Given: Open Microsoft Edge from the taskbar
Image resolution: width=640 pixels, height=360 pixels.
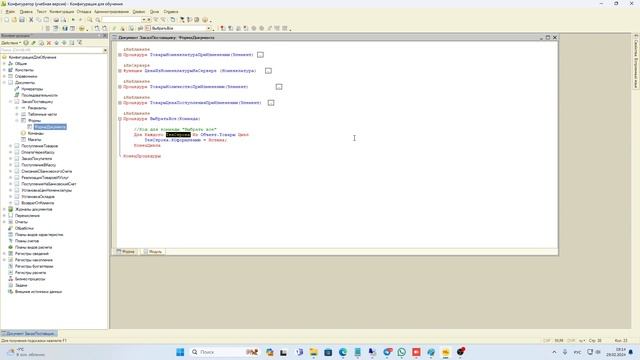Looking at the screenshot, I should tap(343, 352).
